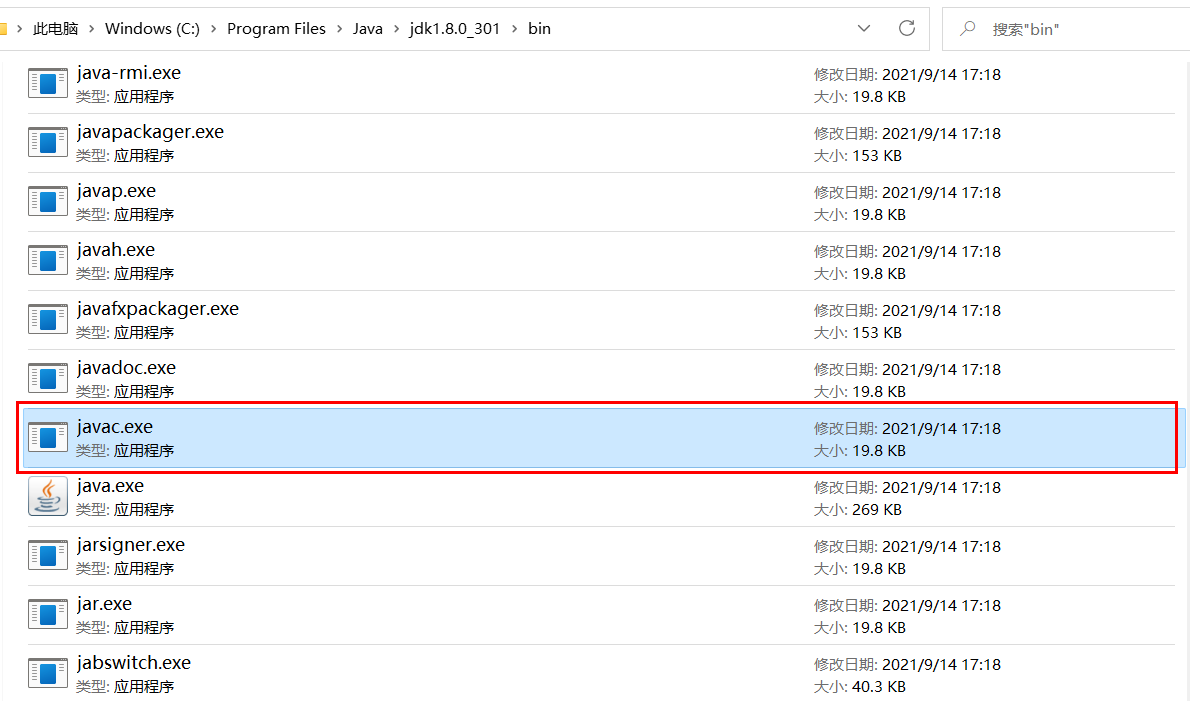Select the javafxpackager.exe file name
Image resolution: width=1190 pixels, height=701 pixels.
(x=158, y=309)
